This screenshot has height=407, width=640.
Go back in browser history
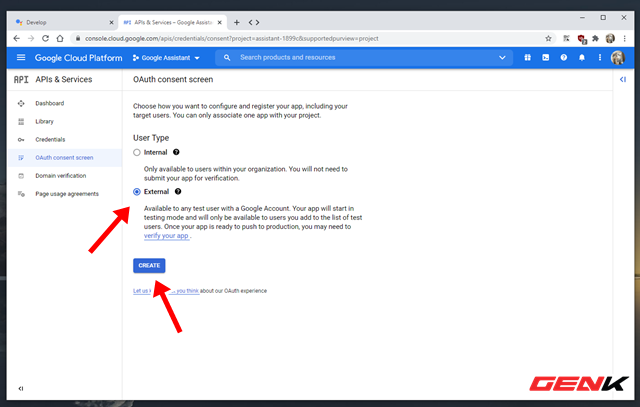16,38
